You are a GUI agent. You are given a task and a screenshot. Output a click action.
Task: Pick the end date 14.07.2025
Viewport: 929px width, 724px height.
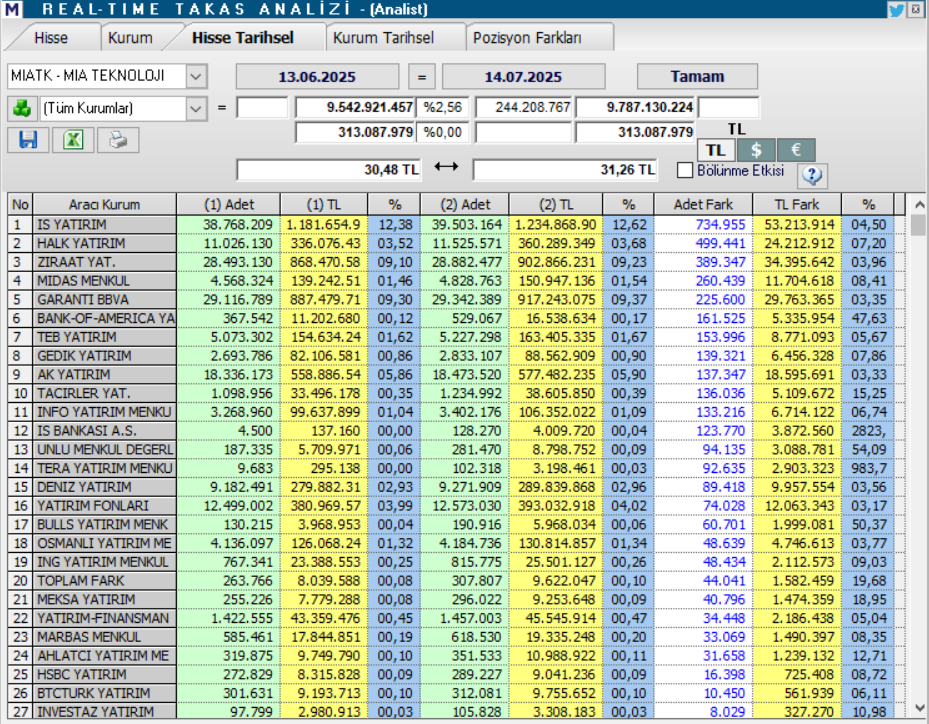(523, 76)
